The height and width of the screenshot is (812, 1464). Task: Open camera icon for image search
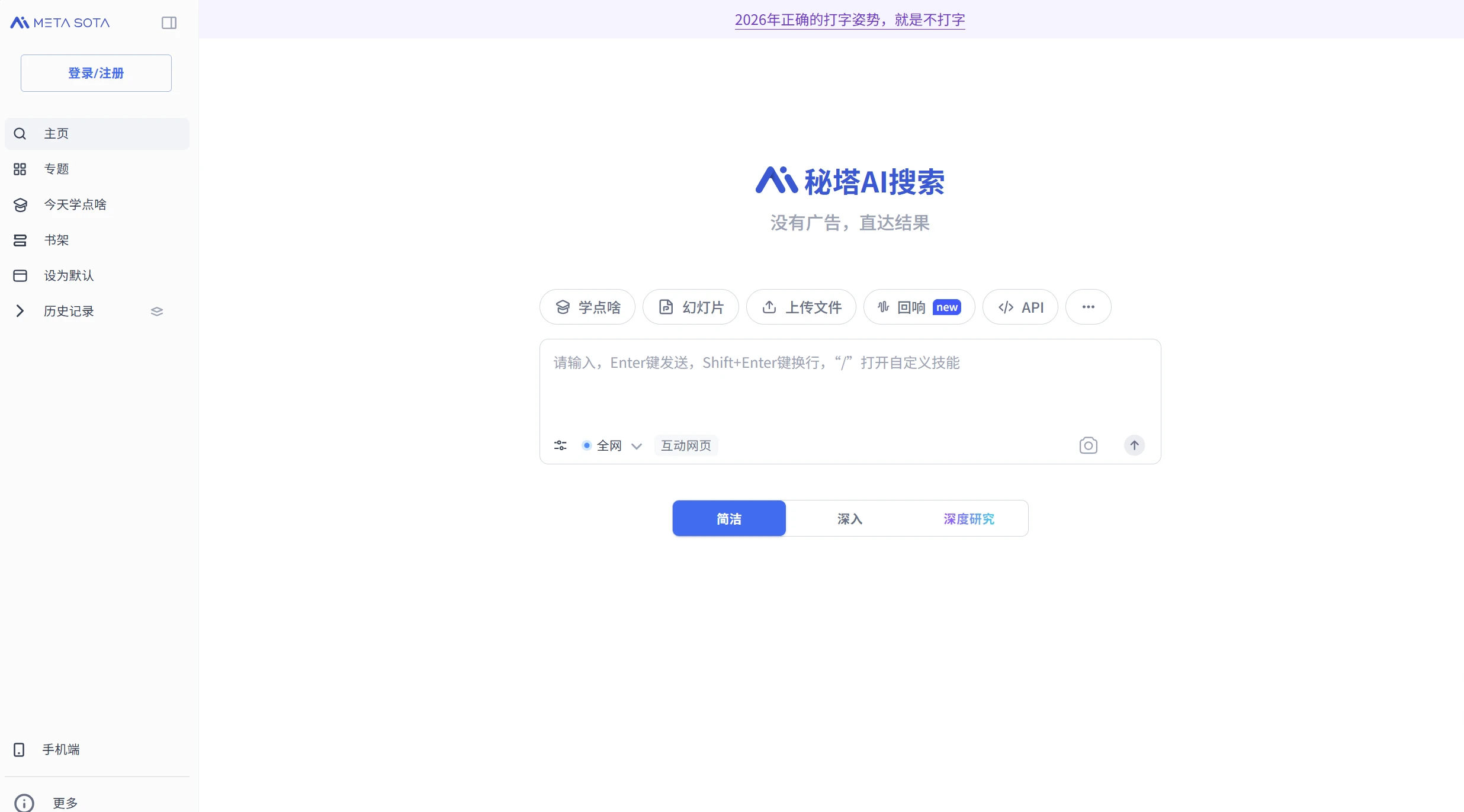click(1088, 445)
